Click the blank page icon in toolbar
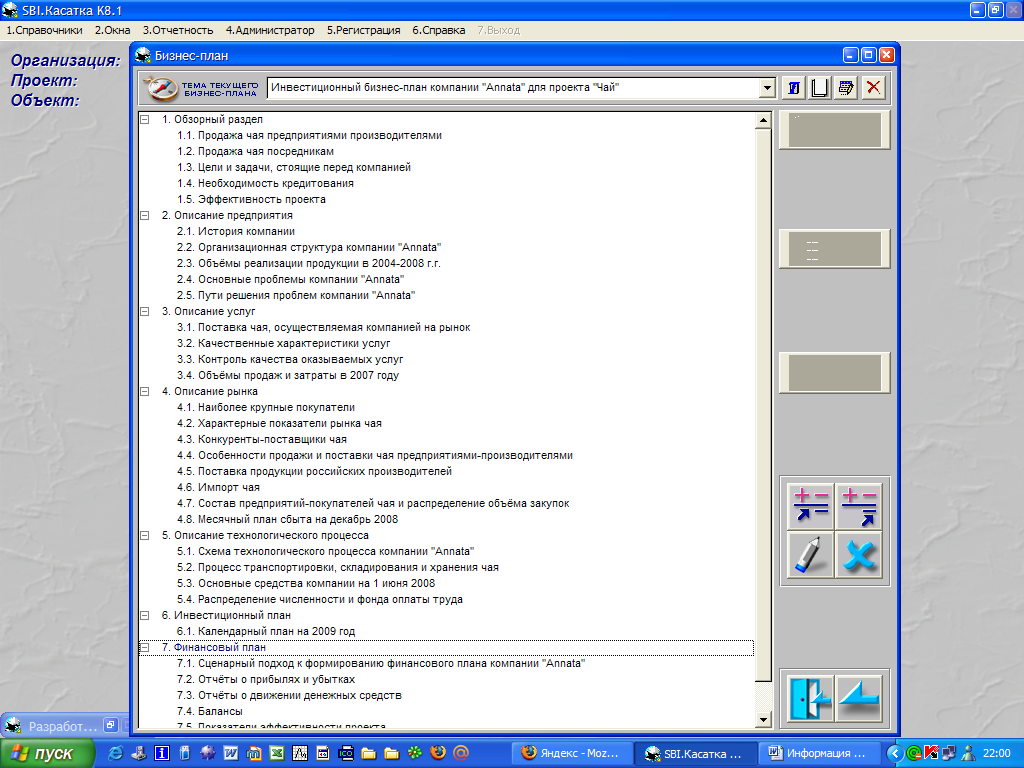Image resolution: width=1024 pixels, height=768 pixels. click(x=820, y=88)
